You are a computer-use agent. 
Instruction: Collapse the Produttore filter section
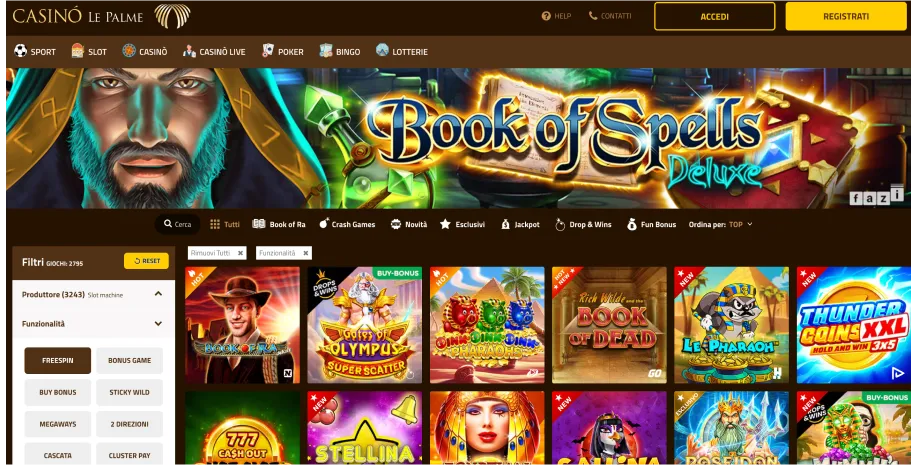click(158, 294)
